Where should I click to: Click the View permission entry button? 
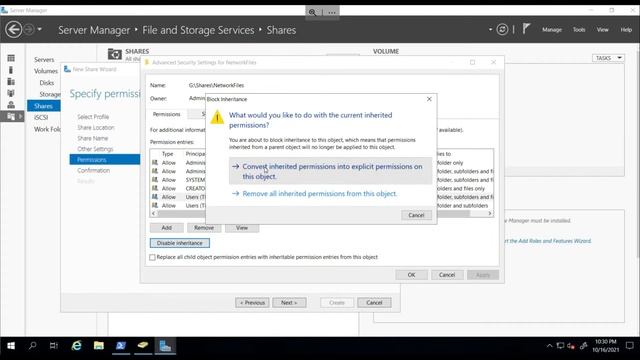242,228
